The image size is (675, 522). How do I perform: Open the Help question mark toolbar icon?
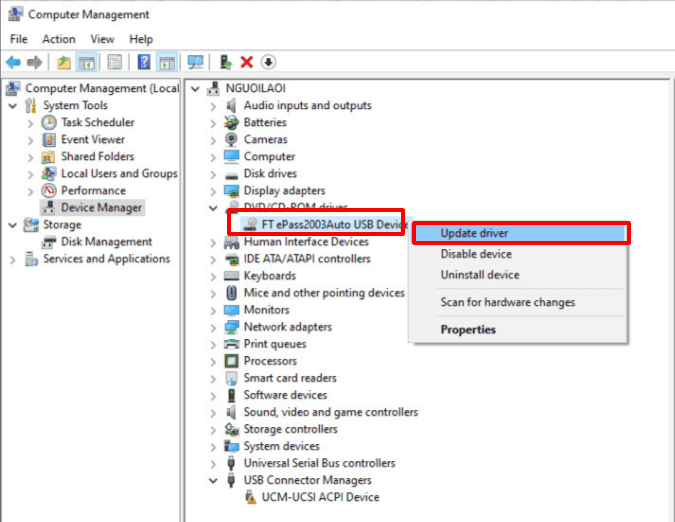tap(144, 62)
